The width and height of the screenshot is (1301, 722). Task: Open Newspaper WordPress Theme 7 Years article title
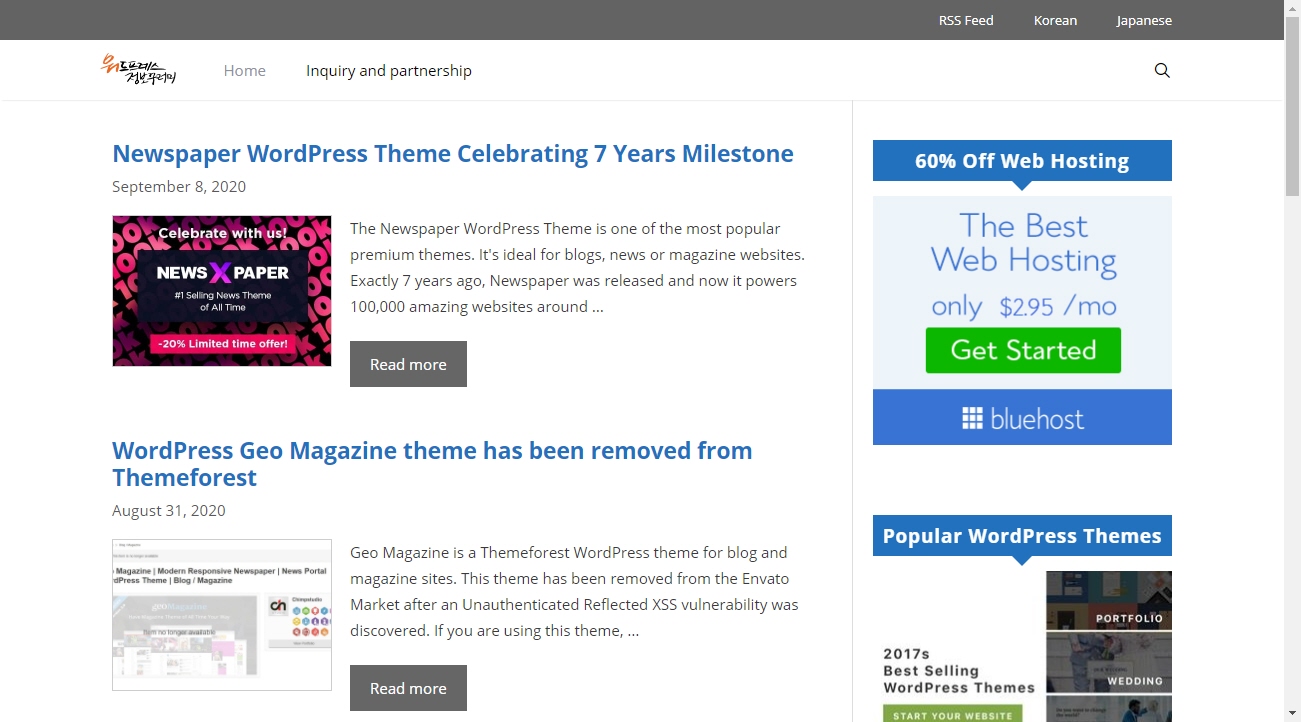[453, 154]
